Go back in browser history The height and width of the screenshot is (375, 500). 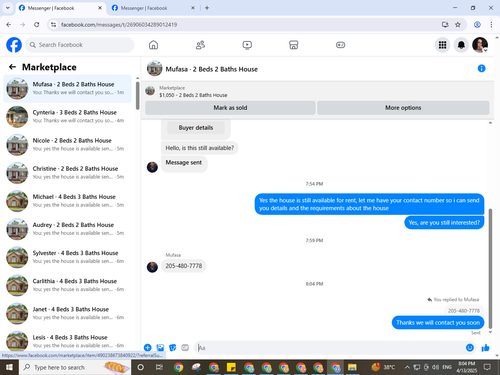9,24
